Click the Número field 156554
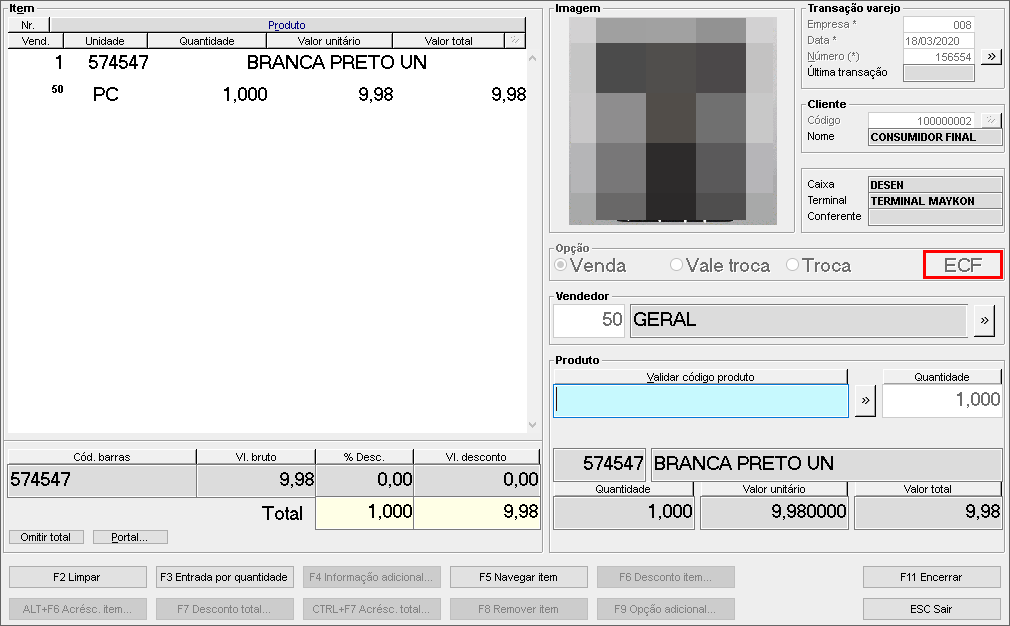1010x626 pixels. pyautogui.click(x=939, y=57)
